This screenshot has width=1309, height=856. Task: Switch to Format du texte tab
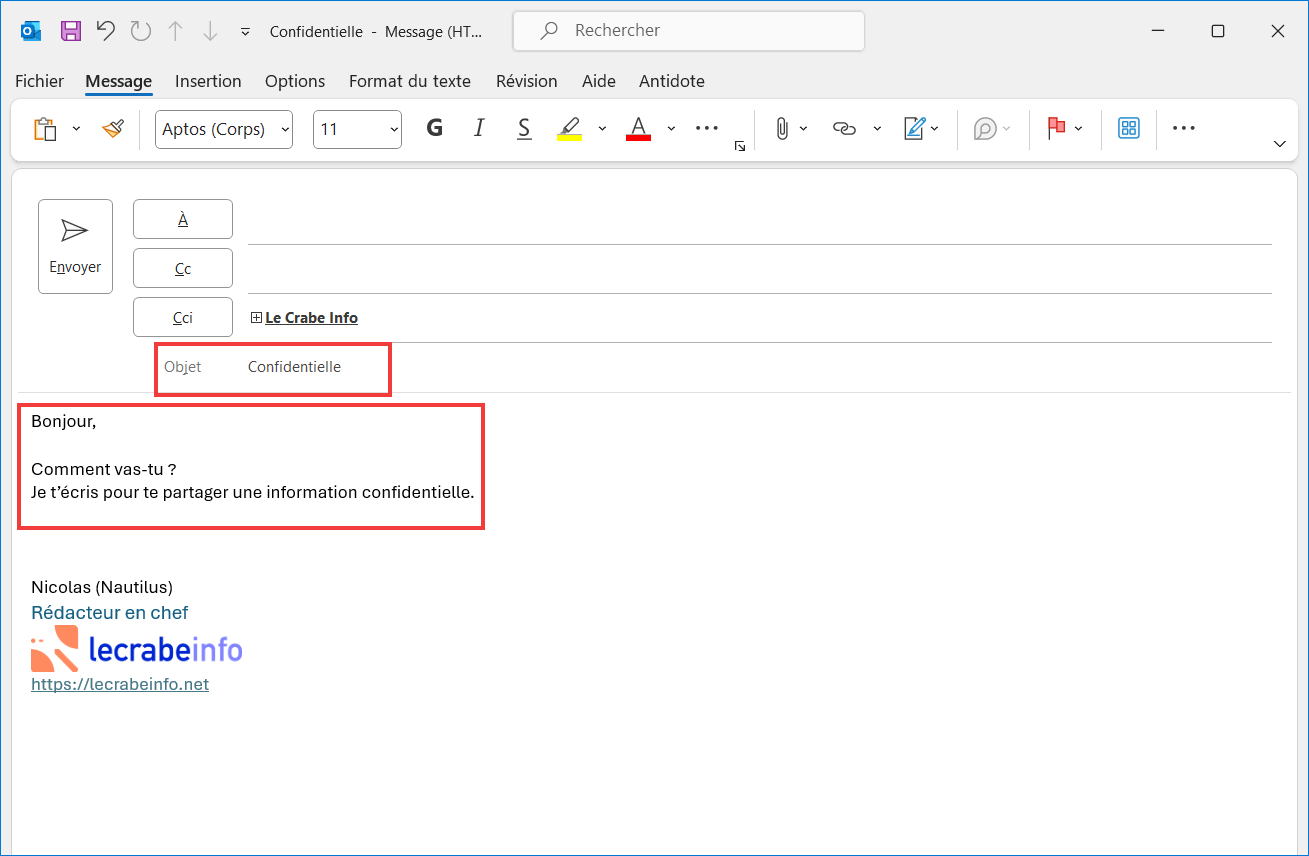pos(410,81)
